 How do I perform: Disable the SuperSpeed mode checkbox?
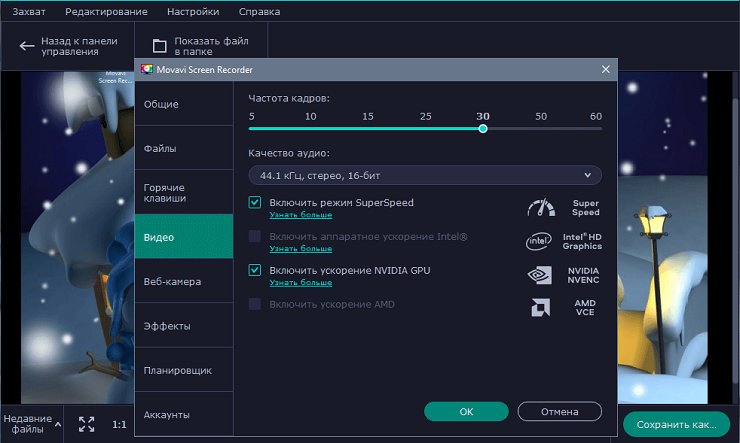tap(255, 203)
